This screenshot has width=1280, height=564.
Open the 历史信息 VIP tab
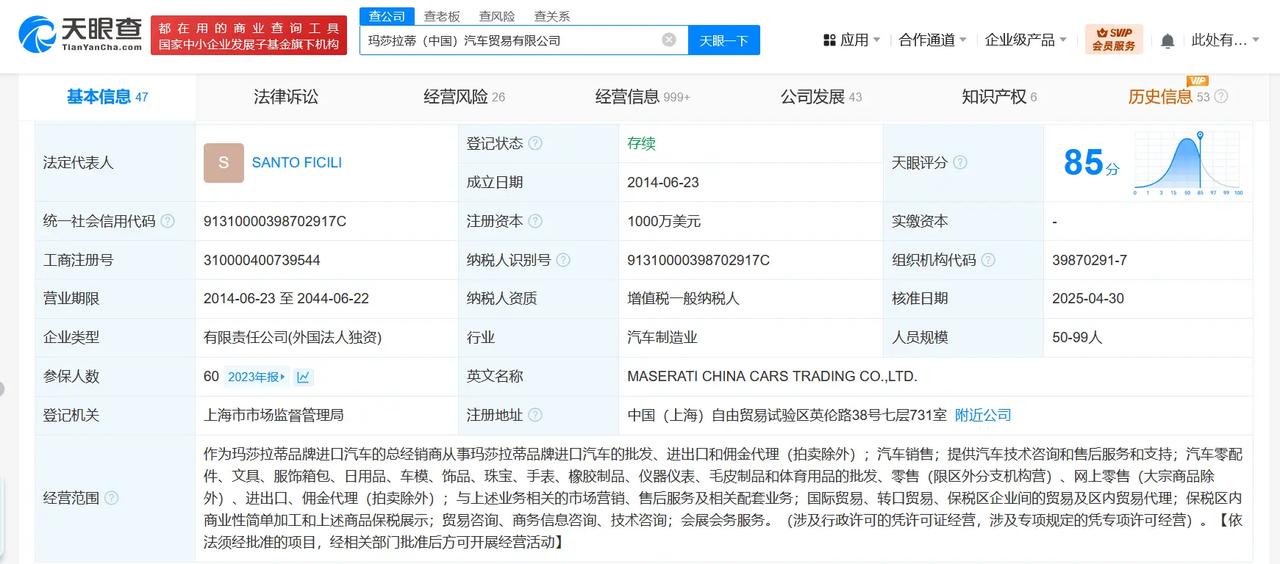pyautogui.click(x=1169, y=97)
